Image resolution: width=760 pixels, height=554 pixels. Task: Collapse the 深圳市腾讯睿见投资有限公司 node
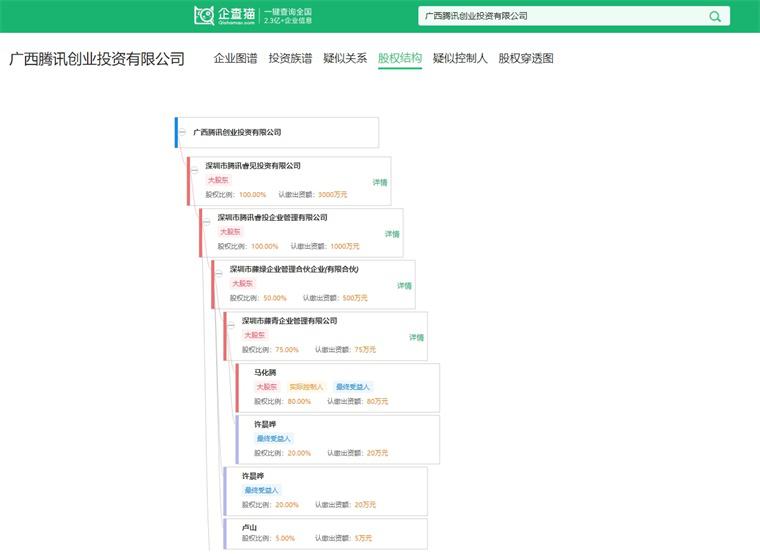click(x=195, y=170)
